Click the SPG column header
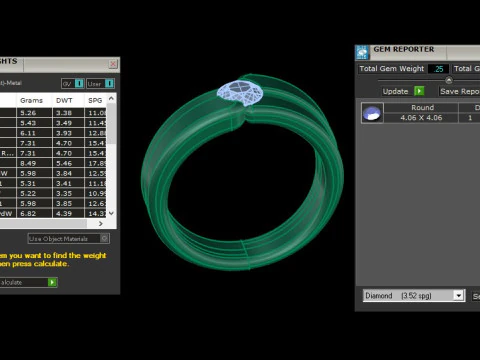Image resolution: width=480 pixels, height=360 pixels. click(x=95, y=100)
